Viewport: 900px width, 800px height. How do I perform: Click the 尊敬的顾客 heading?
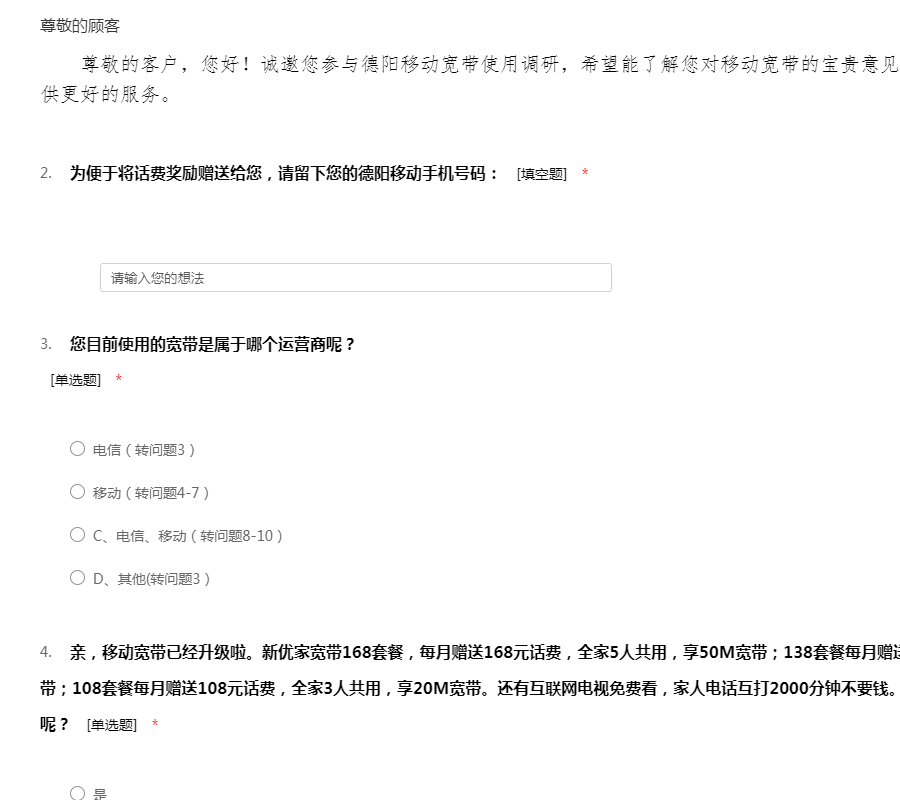80,26
